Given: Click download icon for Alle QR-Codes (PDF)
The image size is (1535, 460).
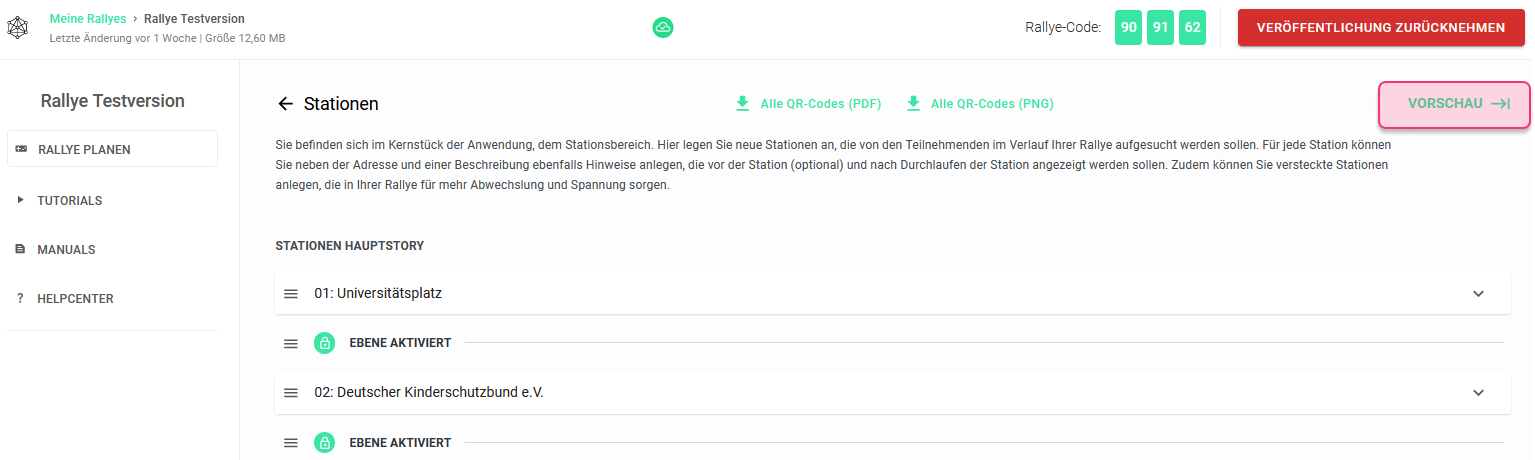Looking at the screenshot, I should pyautogui.click(x=742, y=104).
